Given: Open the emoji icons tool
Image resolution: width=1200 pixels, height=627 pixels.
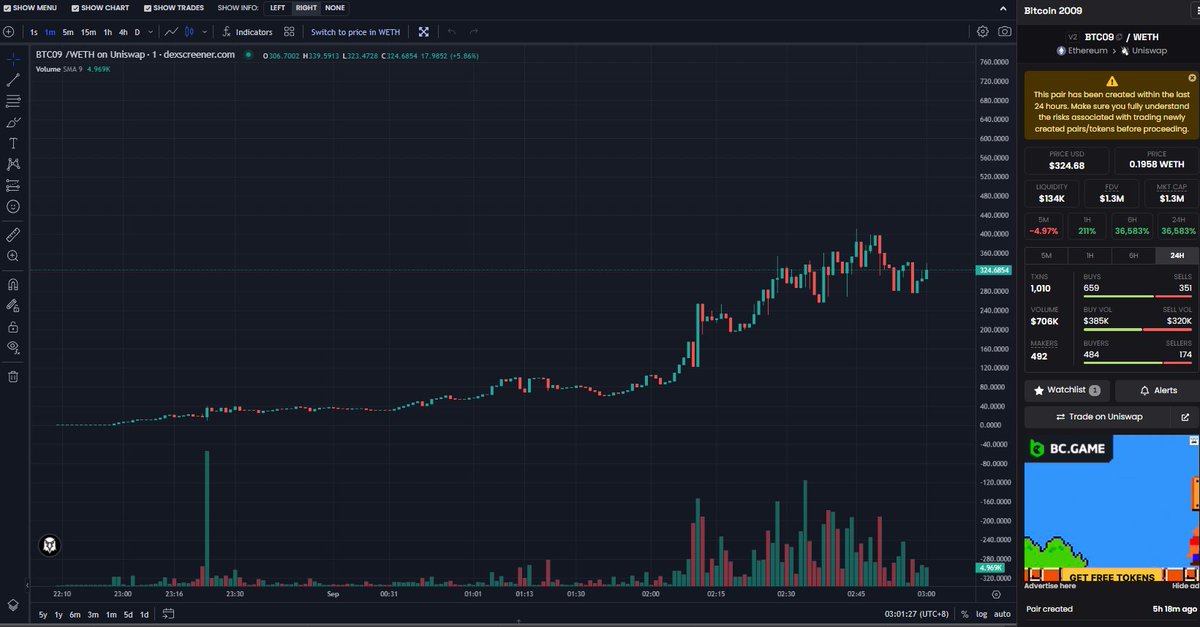Looking at the screenshot, I should pyautogui.click(x=13, y=206).
